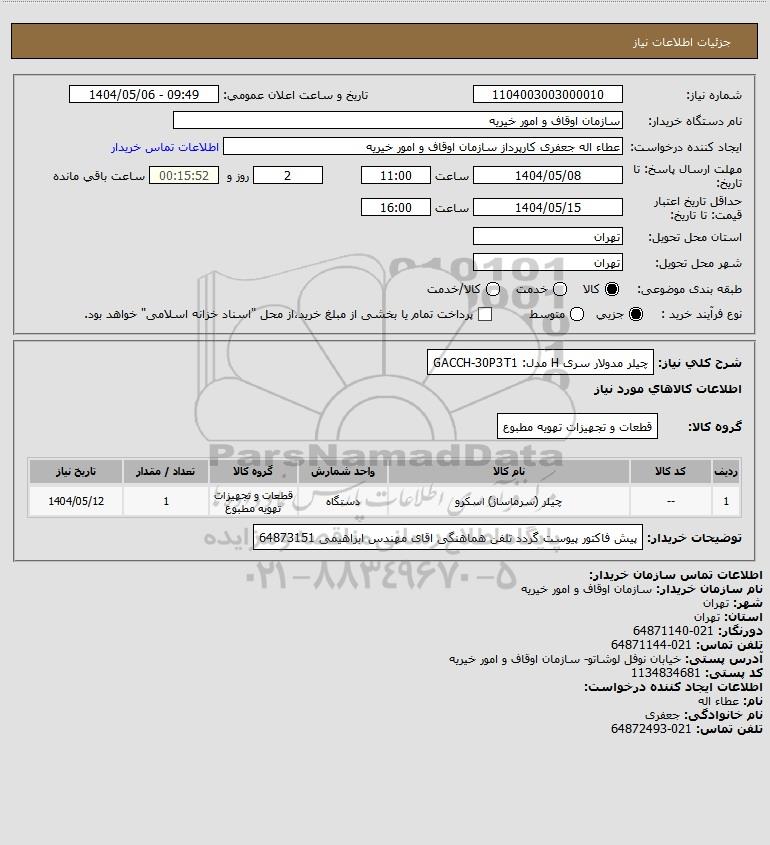
Task: Open the اطلاعات تماس خریدار link
Action: tap(165, 147)
